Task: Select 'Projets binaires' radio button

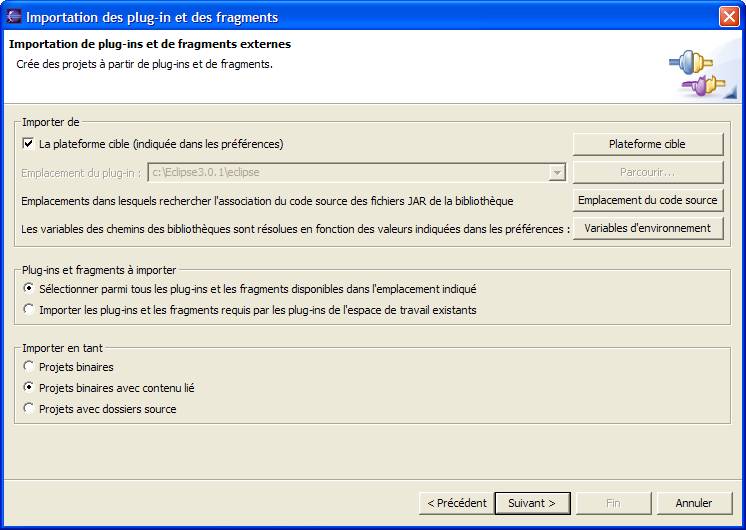Action: [28, 367]
